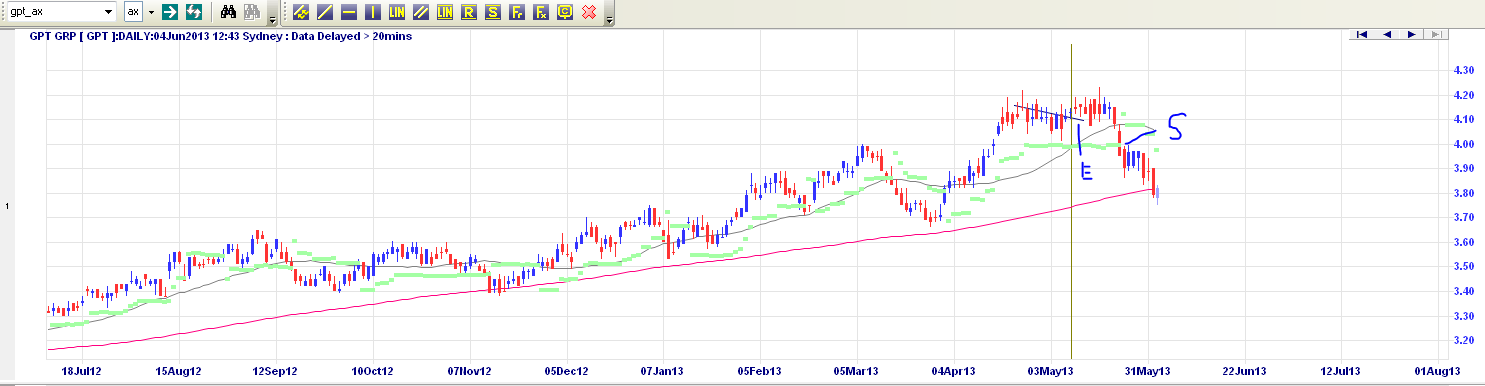The image size is (1485, 386).
Task: Click the 18Jul12 date axis label
Action: (x=82, y=371)
